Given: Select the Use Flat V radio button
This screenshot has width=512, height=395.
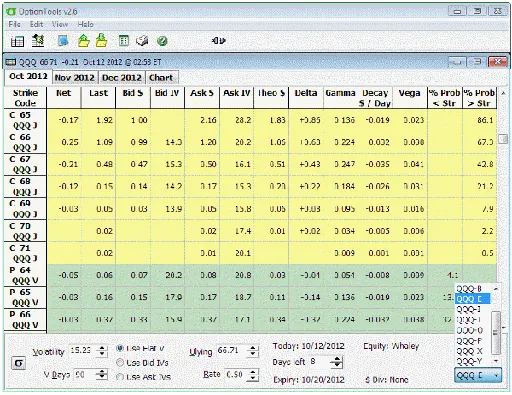Looking at the screenshot, I should pos(120,348).
